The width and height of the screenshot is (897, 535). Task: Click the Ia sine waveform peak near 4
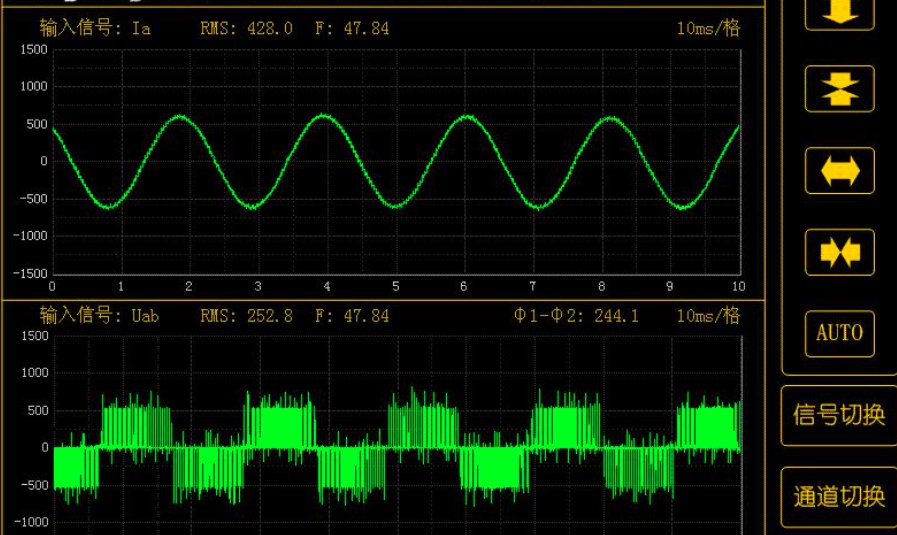pos(325,116)
